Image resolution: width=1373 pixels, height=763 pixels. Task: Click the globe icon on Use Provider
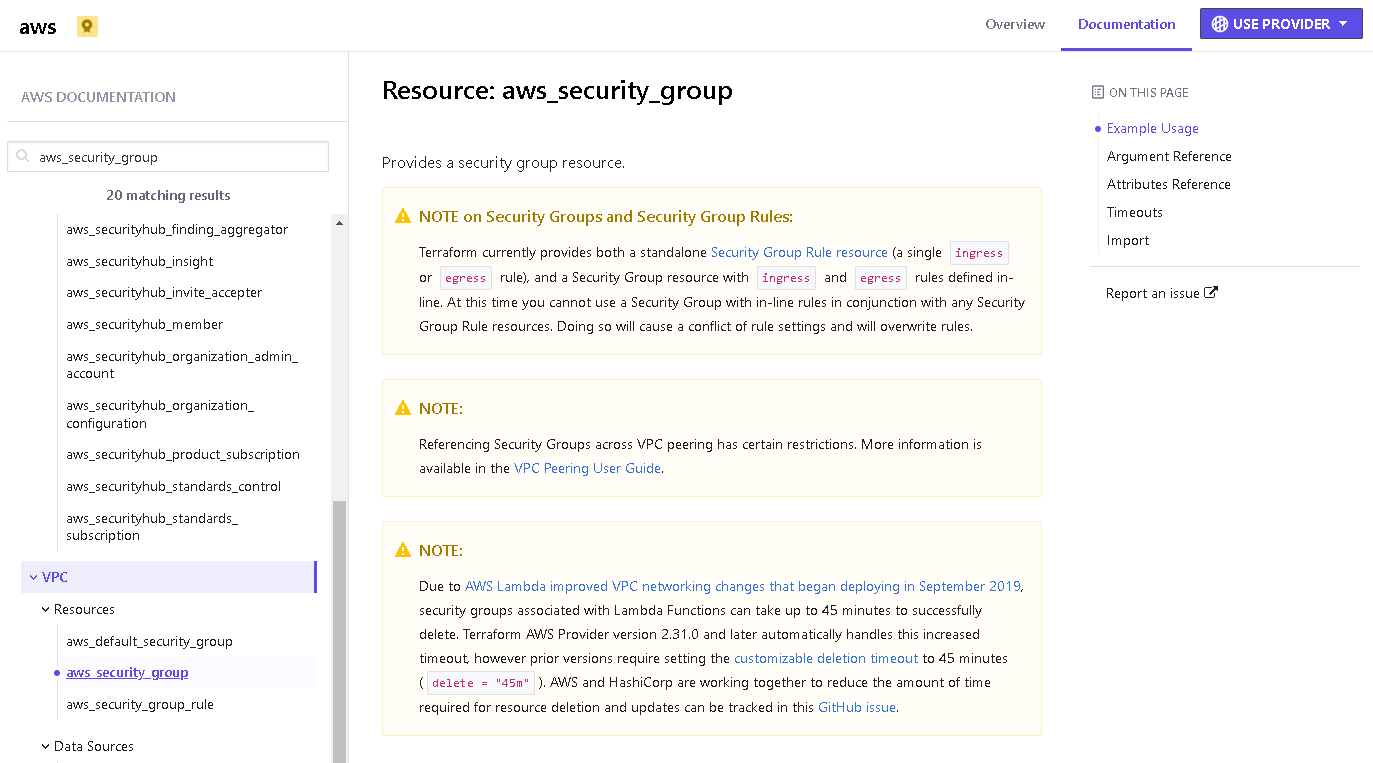pyautogui.click(x=1219, y=24)
